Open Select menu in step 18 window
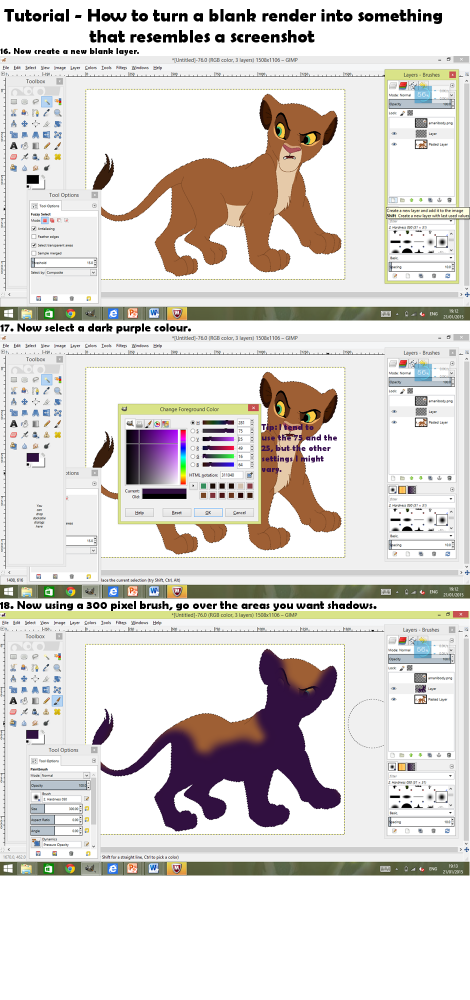The image size is (470, 1000). (x=31, y=622)
